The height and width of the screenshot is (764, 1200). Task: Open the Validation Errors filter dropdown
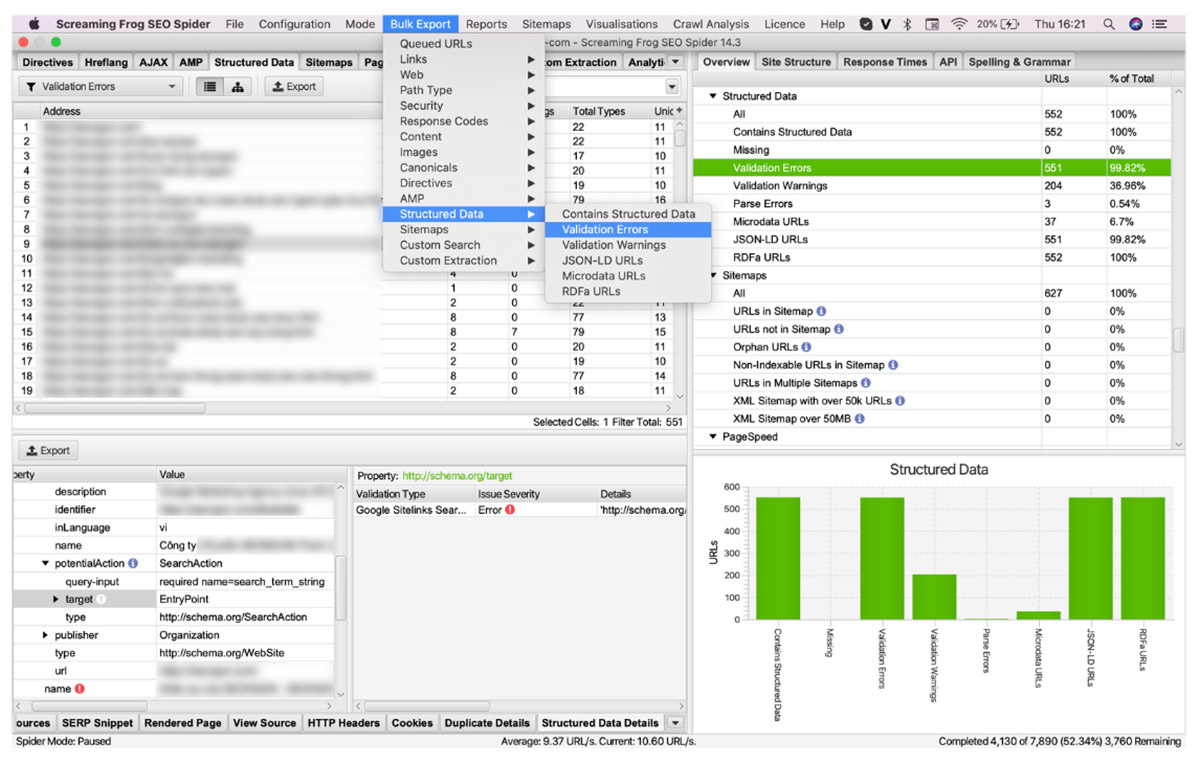(x=100, y=87)
